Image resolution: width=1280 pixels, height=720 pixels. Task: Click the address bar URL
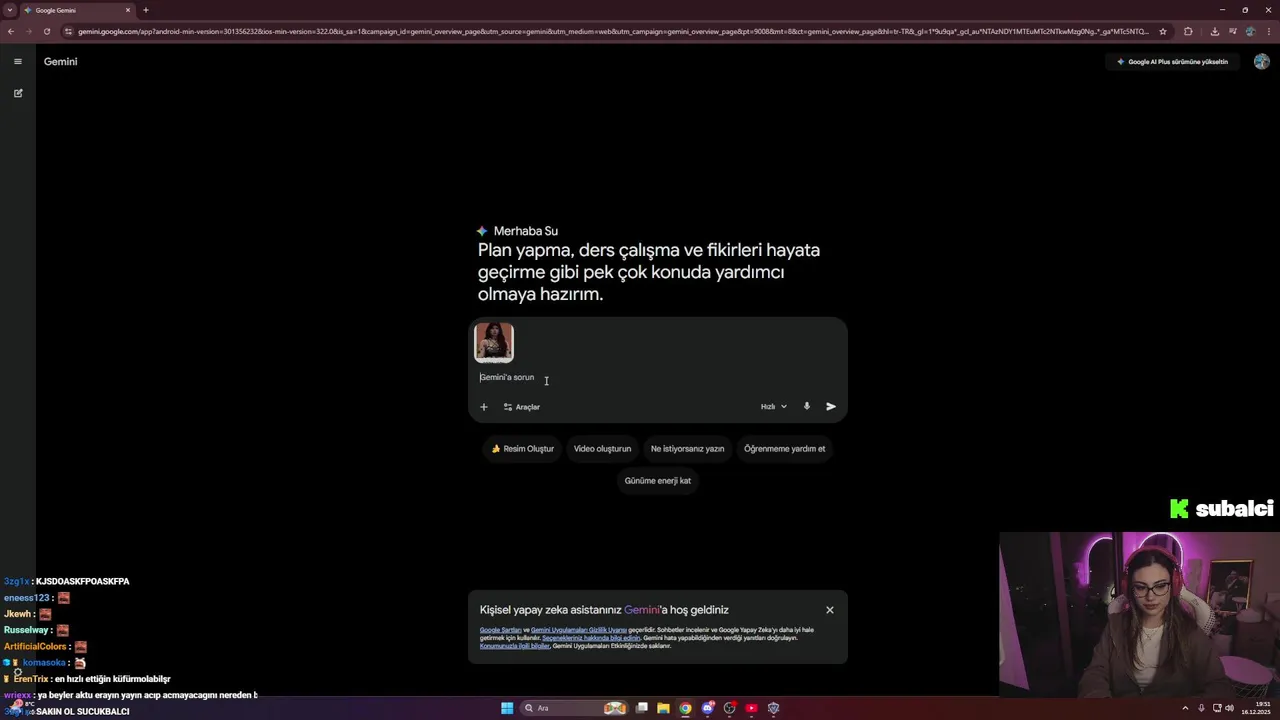click(612, 31)
